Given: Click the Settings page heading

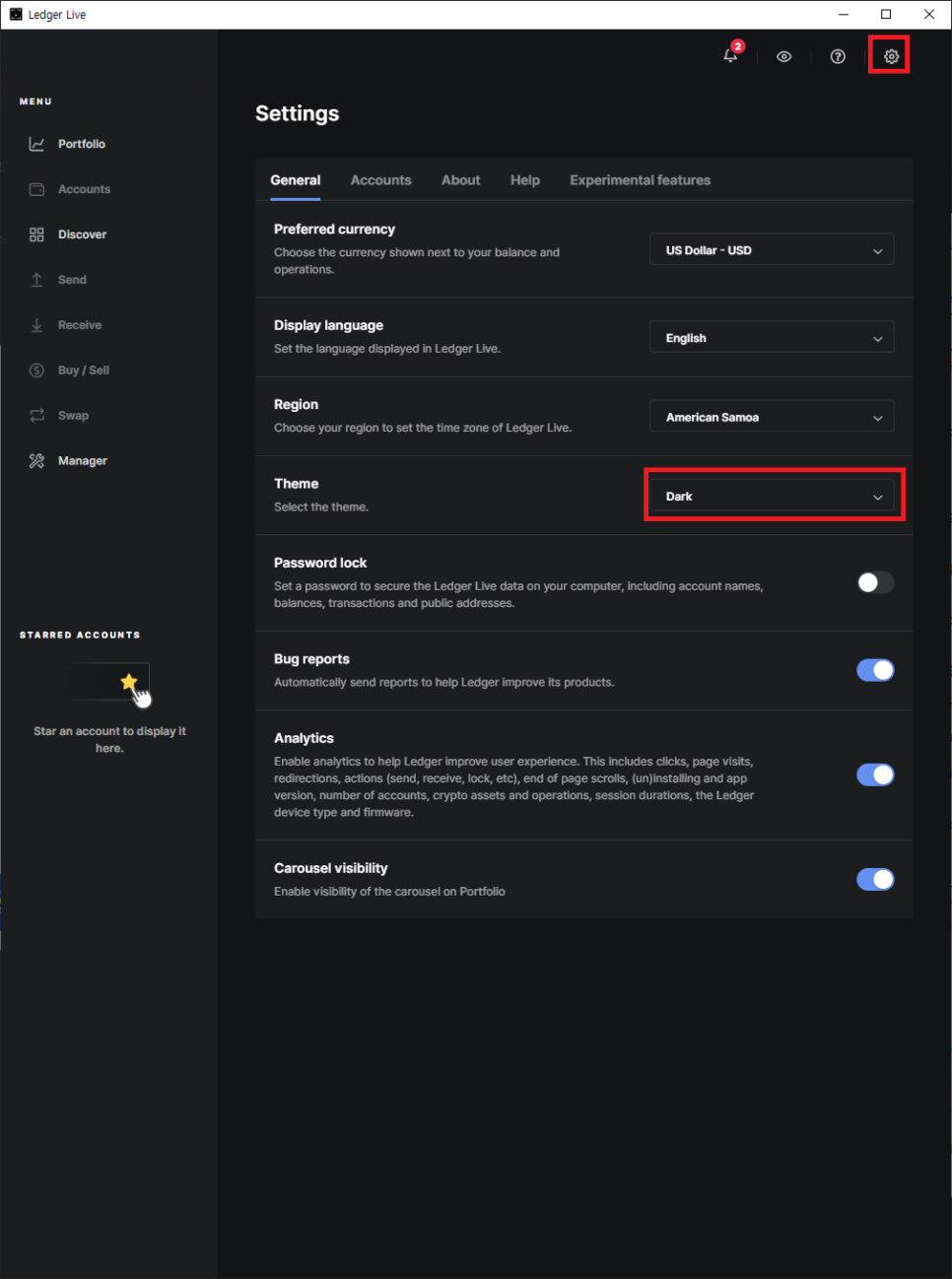Looking at the screenshot, I should click(x=297, y=113).
